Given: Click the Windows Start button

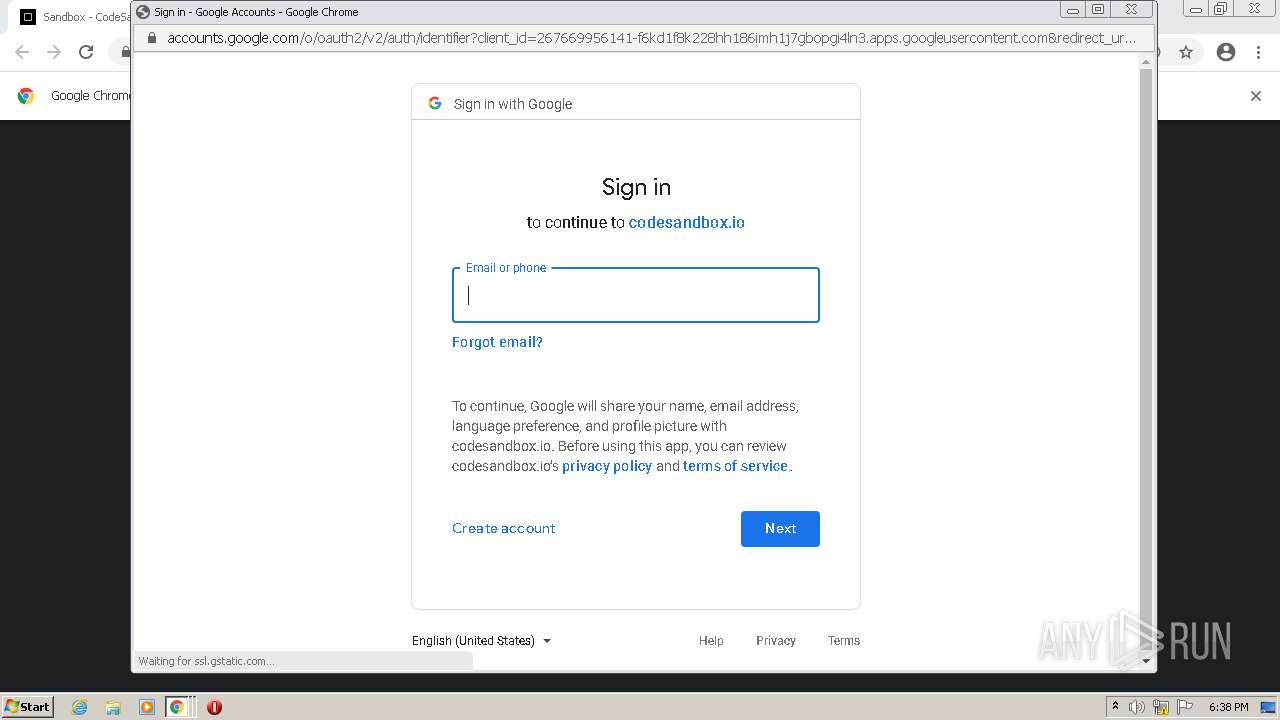Looking at the screenshot, I should tap(27, 706).
